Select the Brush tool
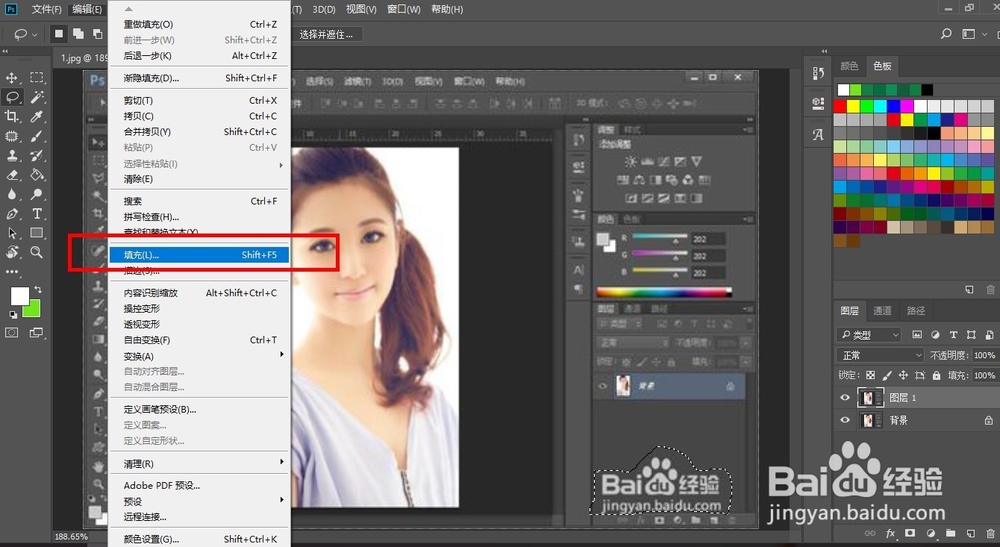 (x=37, y=136)
